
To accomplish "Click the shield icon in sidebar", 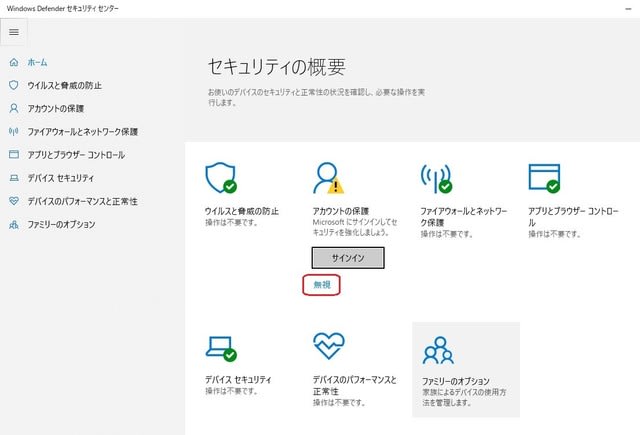I will pyautogui.click(x=14, y=85).
